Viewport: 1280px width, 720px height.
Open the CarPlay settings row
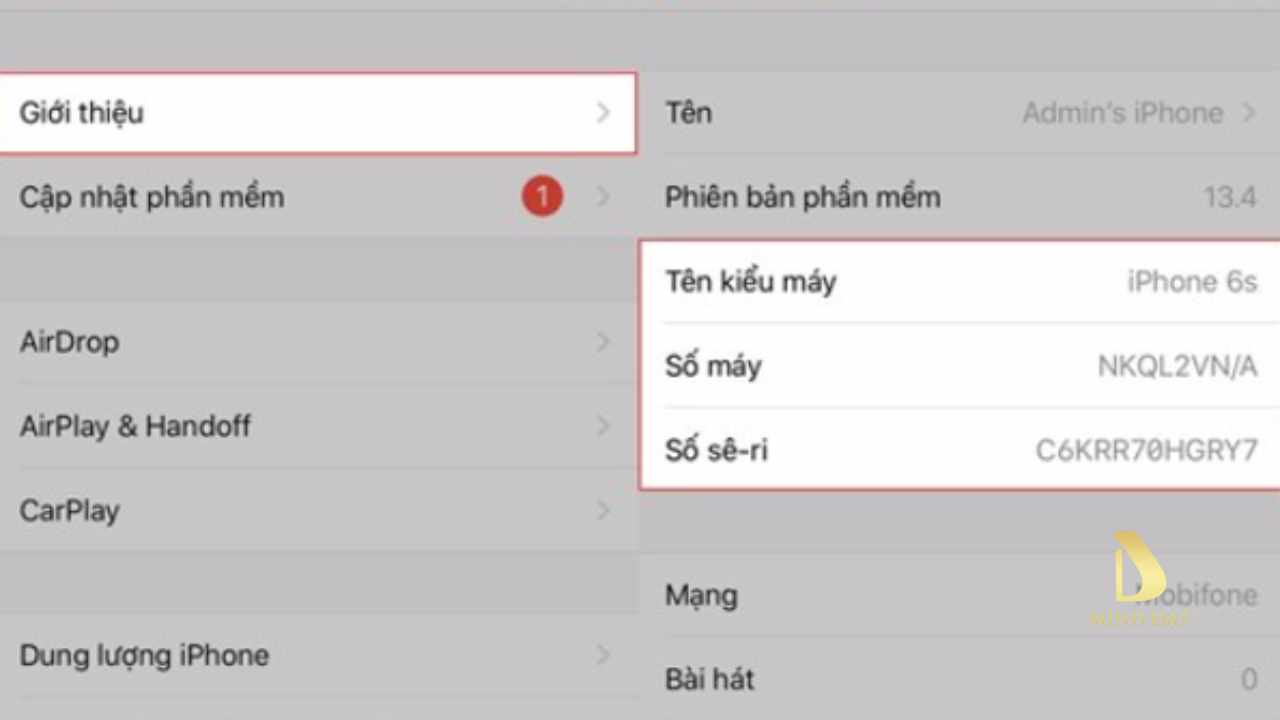pyautogui.click(x=318, y=511)
